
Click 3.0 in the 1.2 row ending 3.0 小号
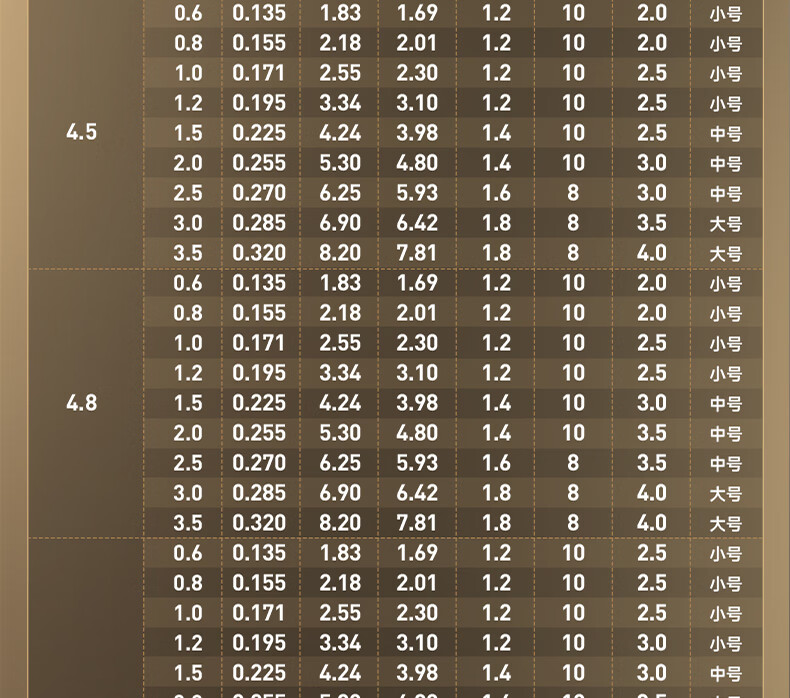(x=651, y=643)
